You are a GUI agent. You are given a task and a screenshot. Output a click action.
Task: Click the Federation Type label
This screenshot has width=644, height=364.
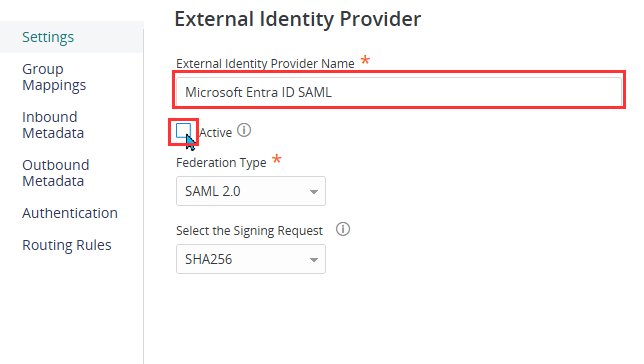click(x=221, y=163)
